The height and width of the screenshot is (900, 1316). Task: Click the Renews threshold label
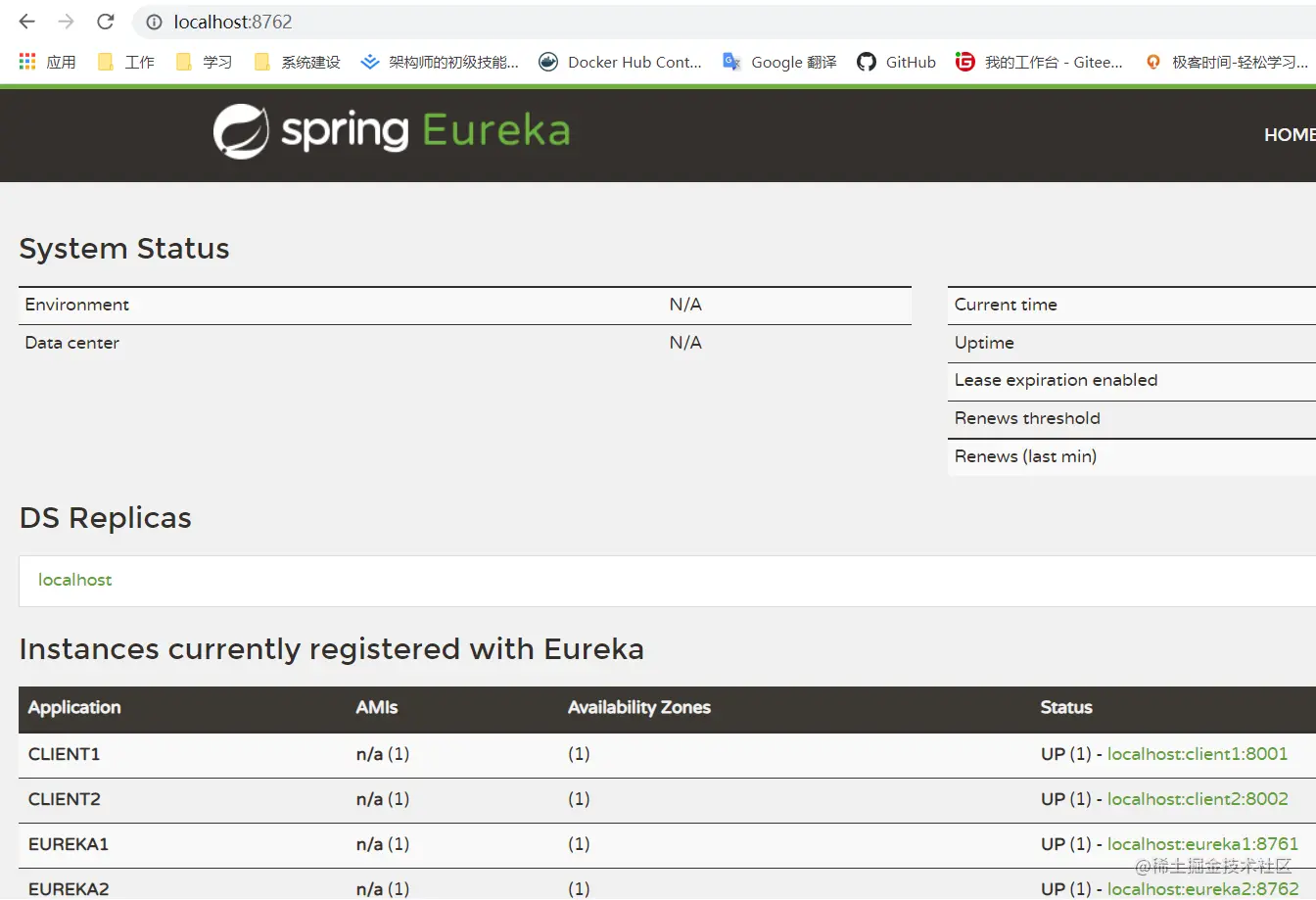(1027, 418)
